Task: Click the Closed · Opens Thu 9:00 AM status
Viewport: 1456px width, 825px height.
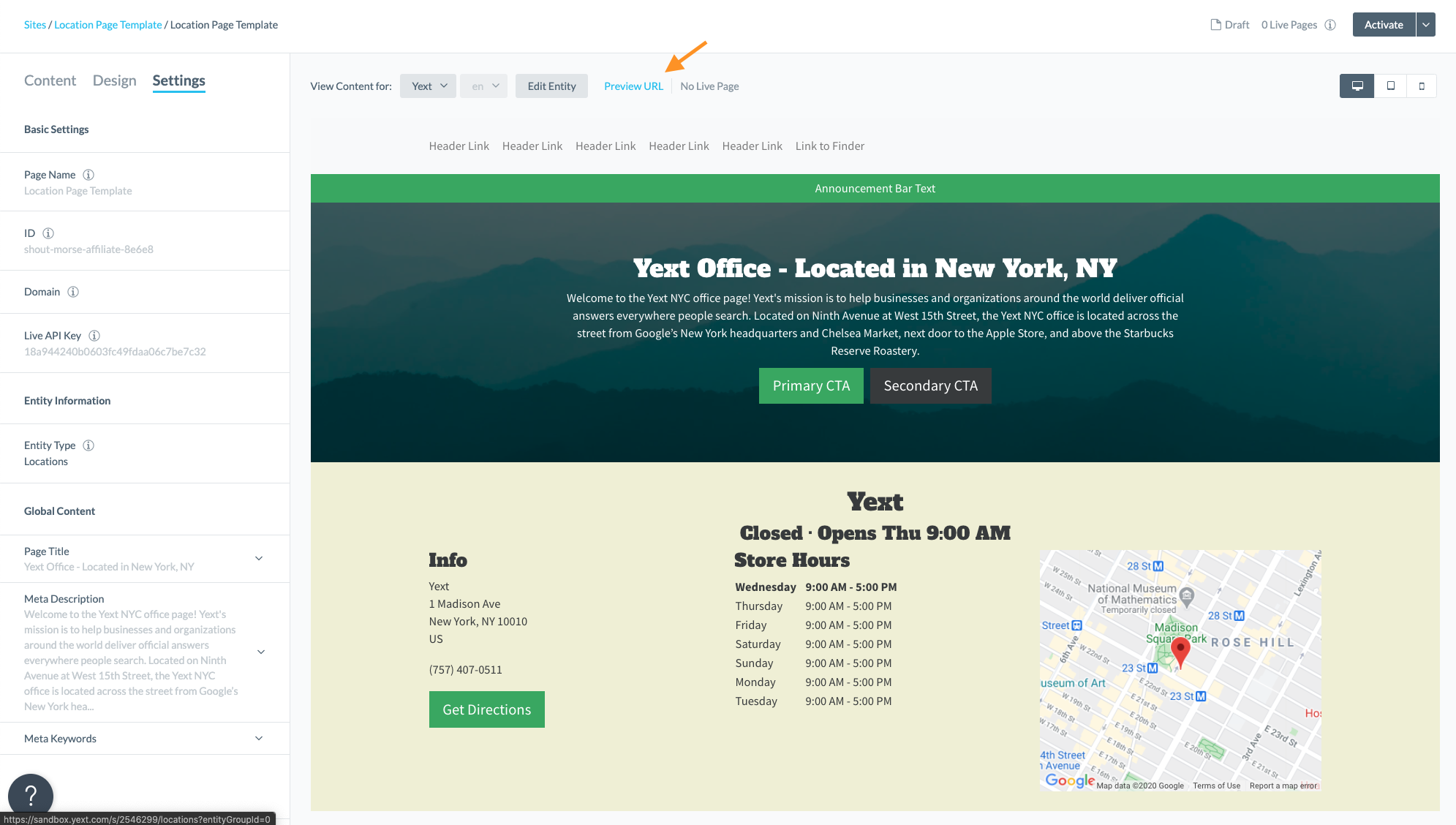Action: pyautogui.click(x=875, y=533)
